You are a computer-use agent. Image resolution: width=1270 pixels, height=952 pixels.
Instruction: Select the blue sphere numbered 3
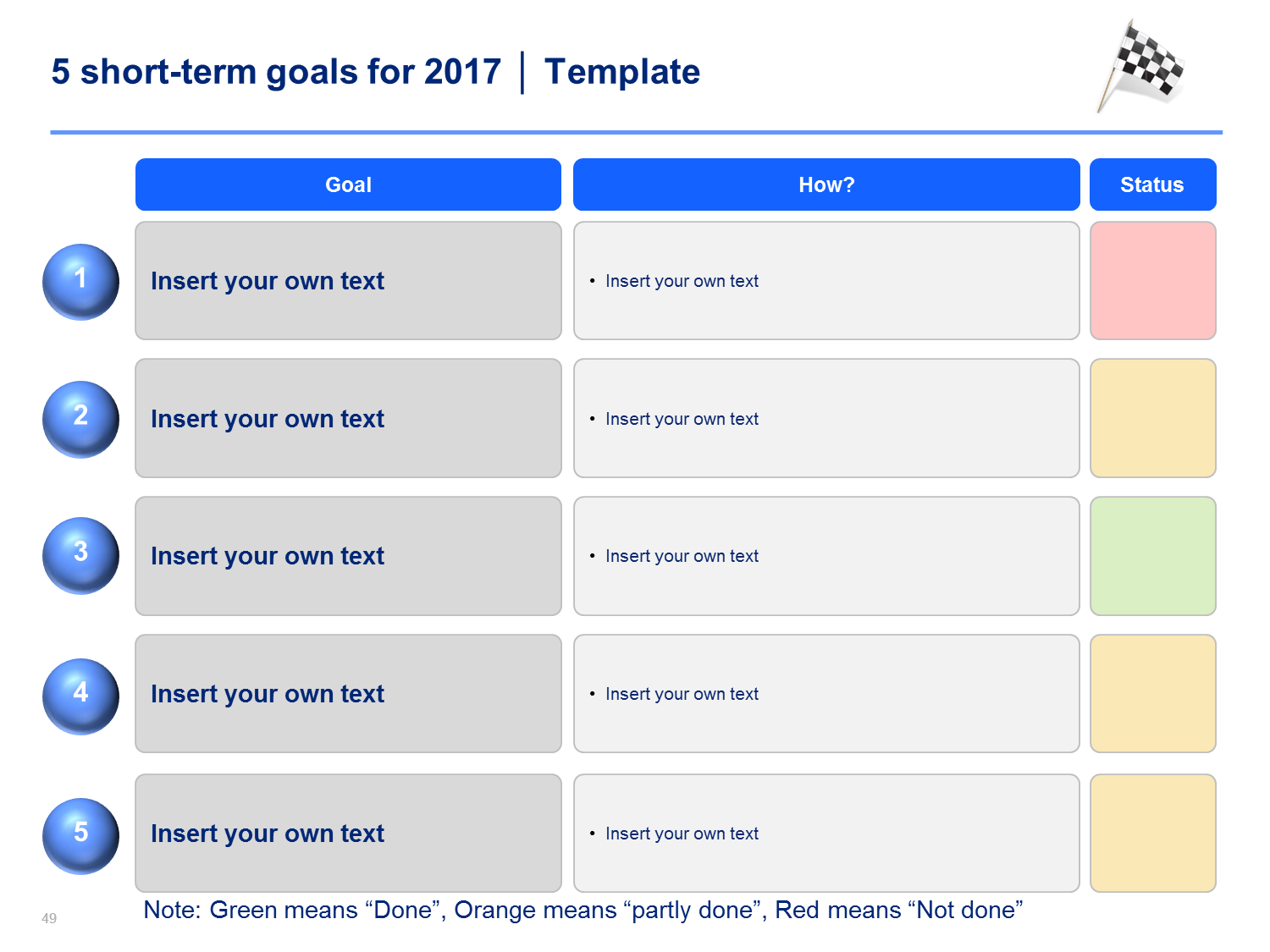pos(80,556)
